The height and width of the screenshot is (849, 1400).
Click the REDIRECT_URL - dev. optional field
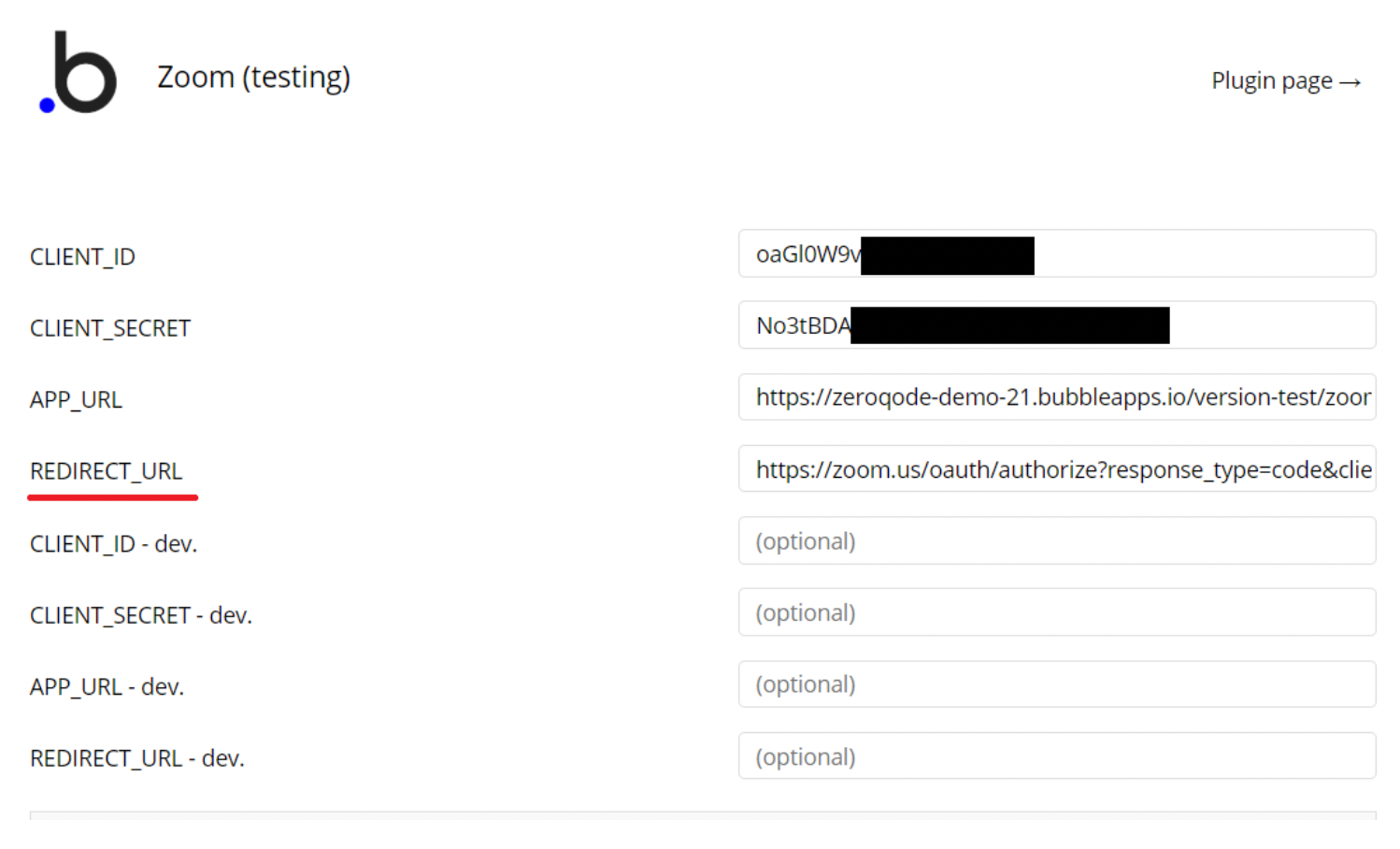coord(1057,755)
